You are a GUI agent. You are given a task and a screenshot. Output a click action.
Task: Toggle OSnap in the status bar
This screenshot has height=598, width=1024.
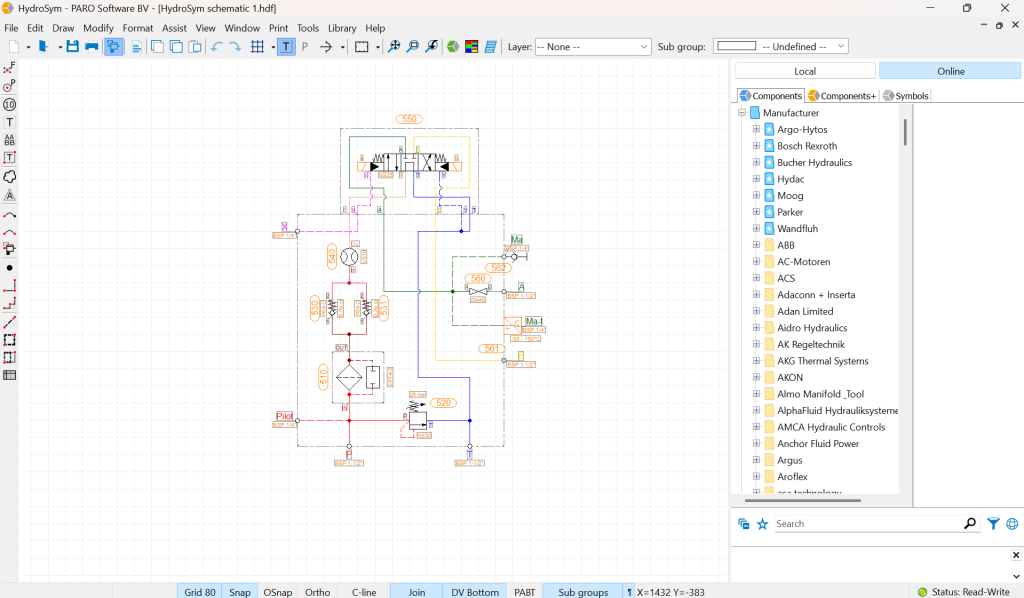point(278,591)
